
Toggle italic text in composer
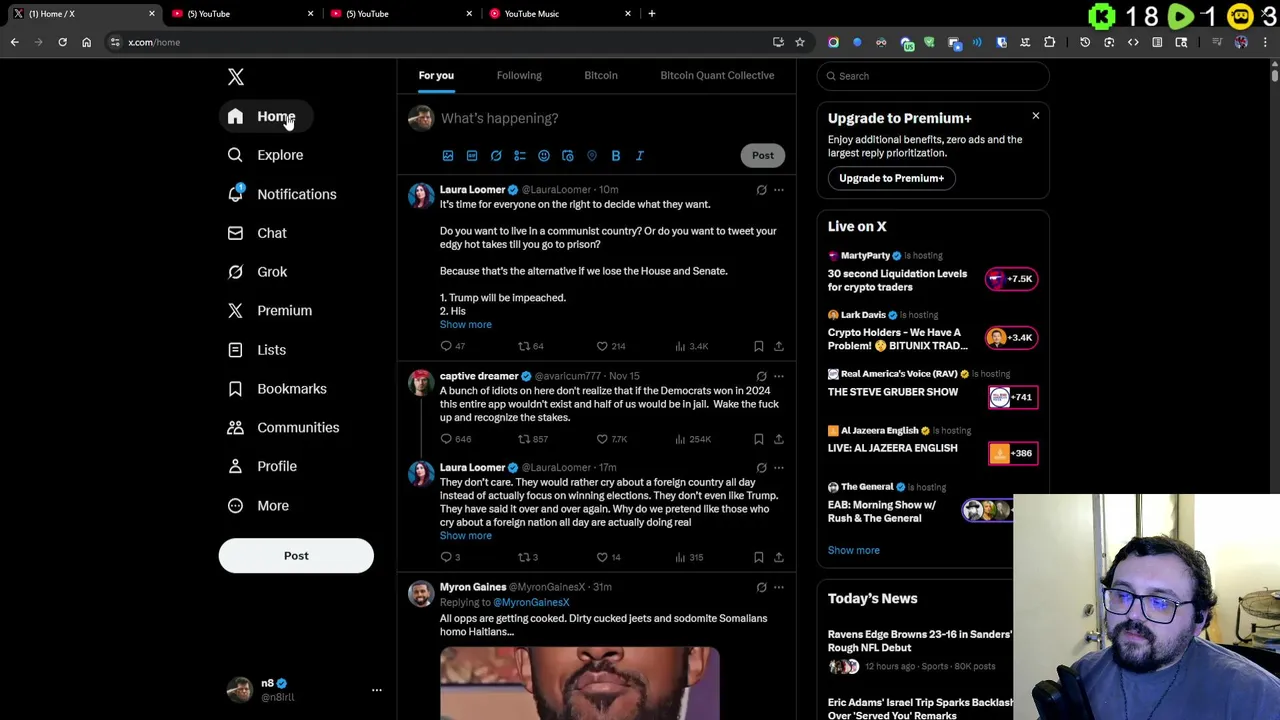(640, 156)
